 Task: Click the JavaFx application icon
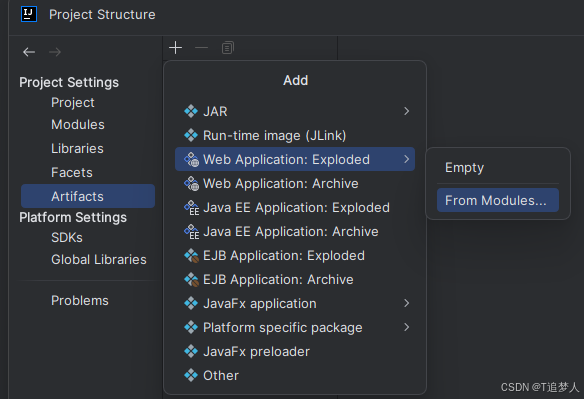click(x=191, y=303)
